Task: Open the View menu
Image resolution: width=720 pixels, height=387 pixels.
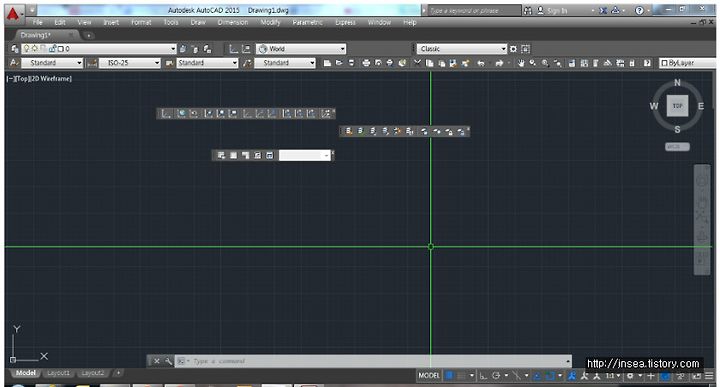Action: (x=84, y=22)
